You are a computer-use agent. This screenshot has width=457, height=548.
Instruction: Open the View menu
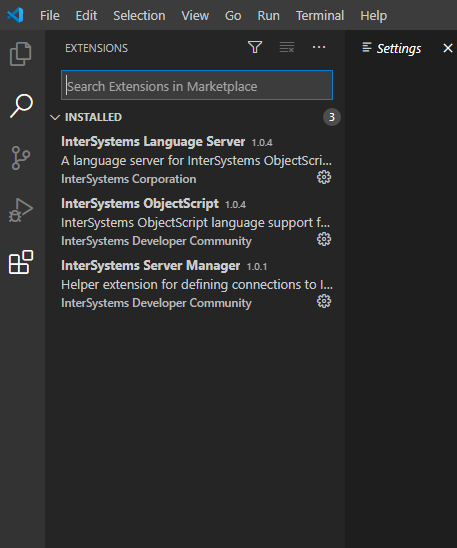coord(195,16)
